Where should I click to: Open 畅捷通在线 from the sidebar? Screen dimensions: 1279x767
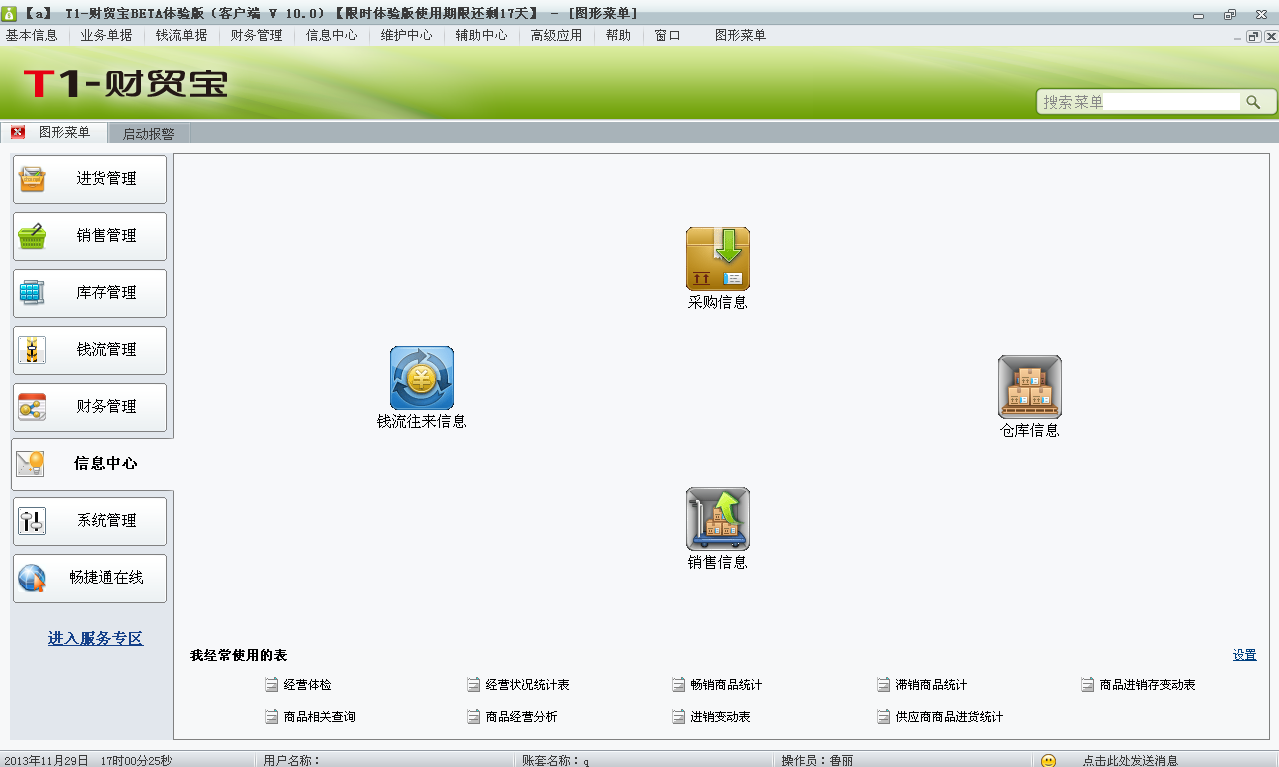90,578
